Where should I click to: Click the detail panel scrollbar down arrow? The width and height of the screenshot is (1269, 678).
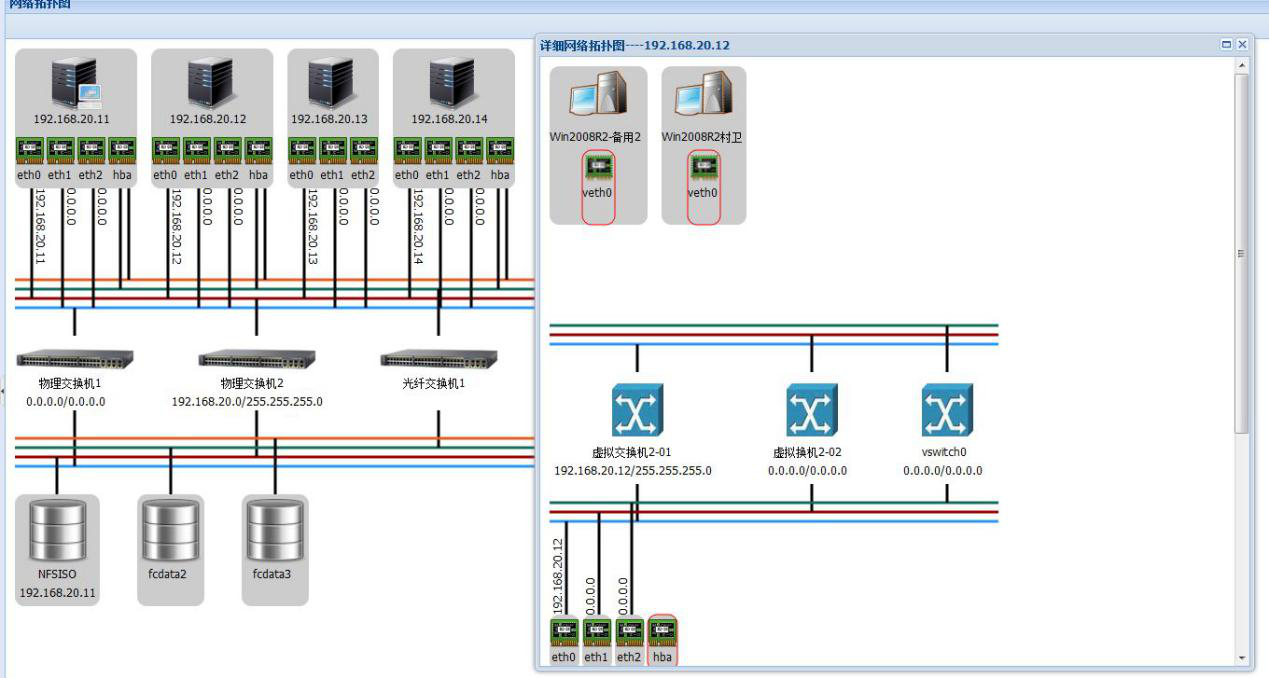click(x=1243, y=658)
